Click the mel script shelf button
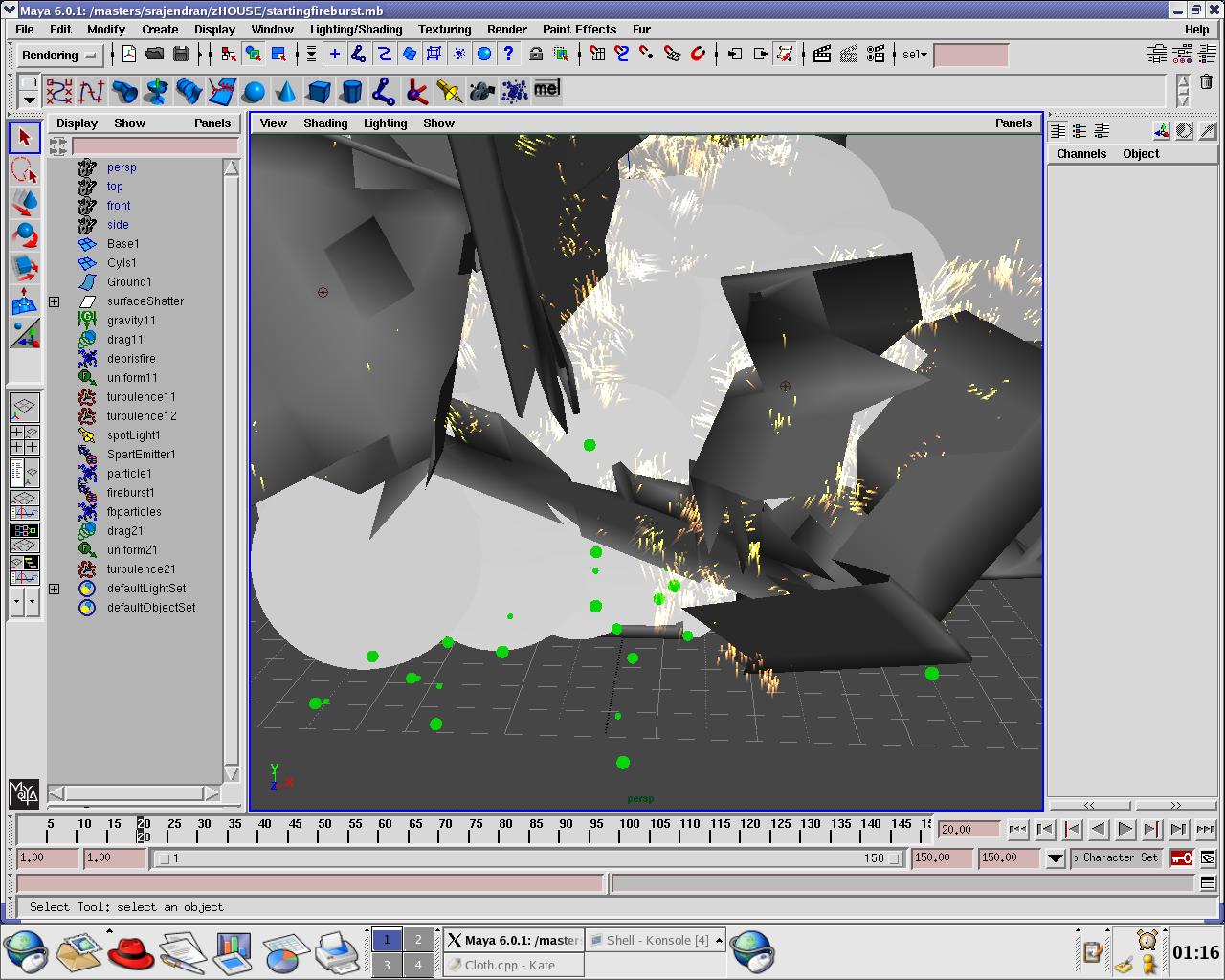This screenshot has height=980, width=1225. point(546,89)
